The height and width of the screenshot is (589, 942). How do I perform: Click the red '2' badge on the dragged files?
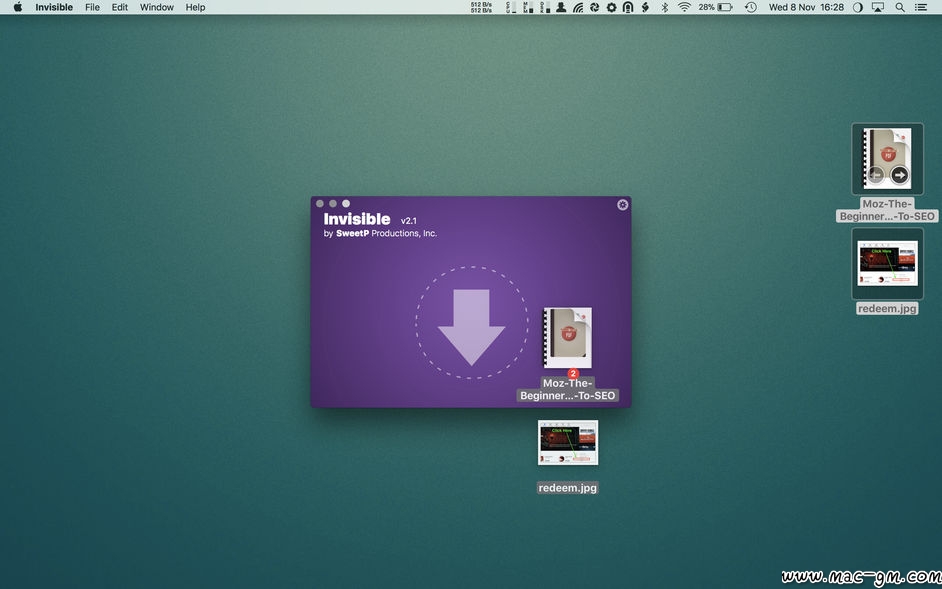point(573,373)
